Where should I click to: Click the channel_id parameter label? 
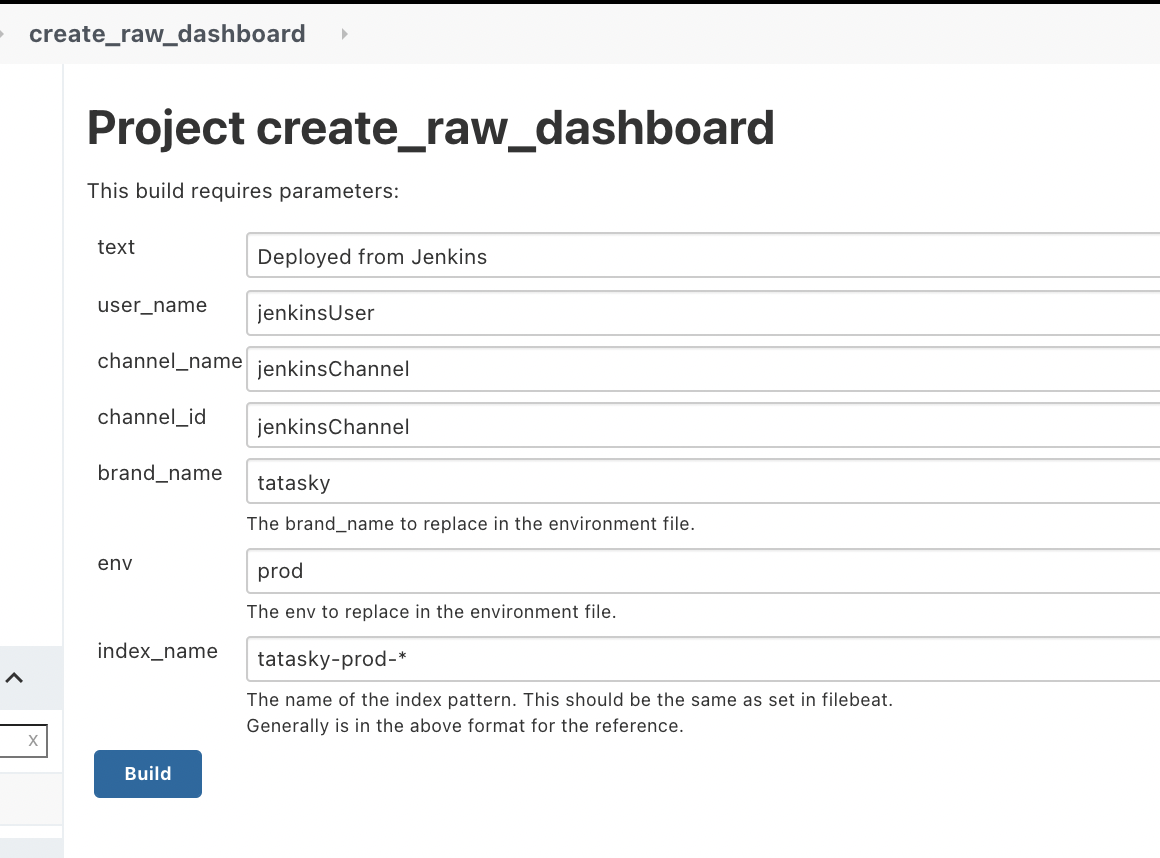coord(152,417)
